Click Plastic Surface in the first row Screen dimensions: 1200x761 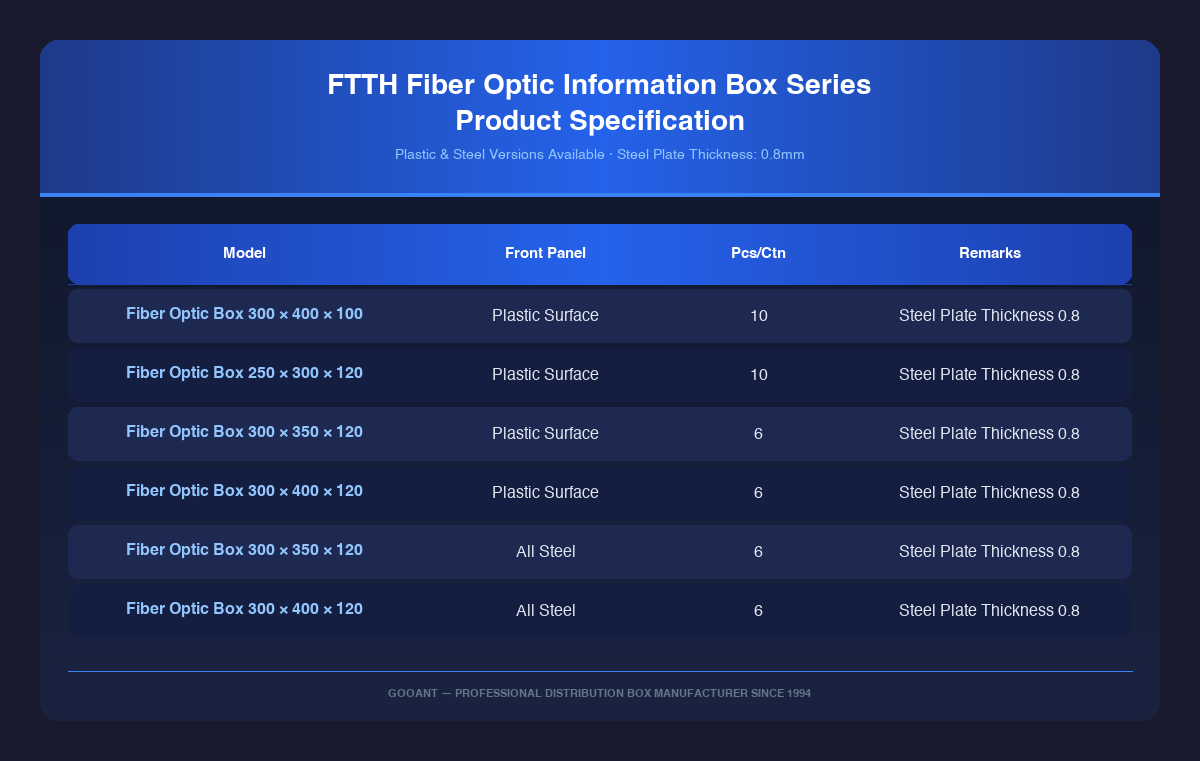pyautogui.click(x=545, y=316)
